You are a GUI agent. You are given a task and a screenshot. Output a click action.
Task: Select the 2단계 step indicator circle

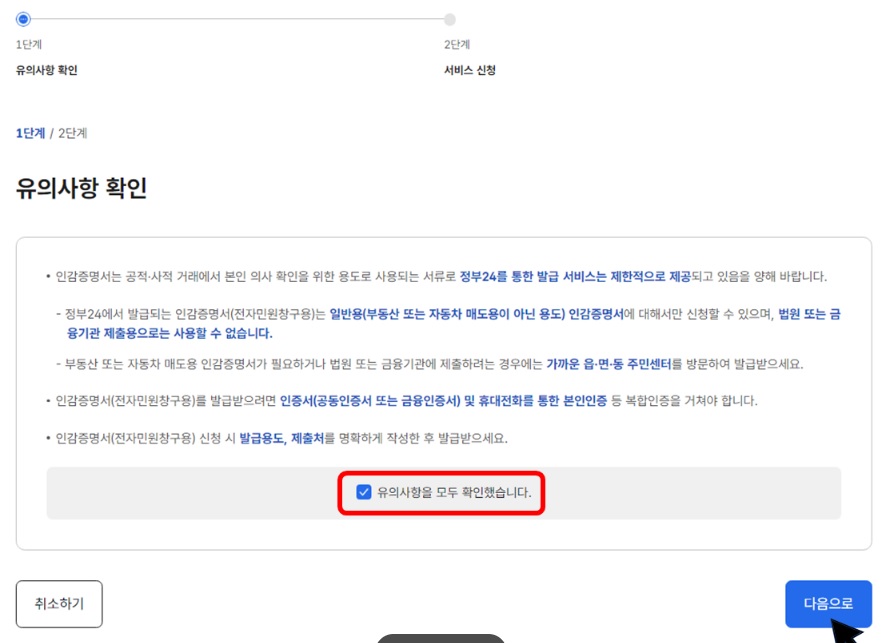point(449,20)
